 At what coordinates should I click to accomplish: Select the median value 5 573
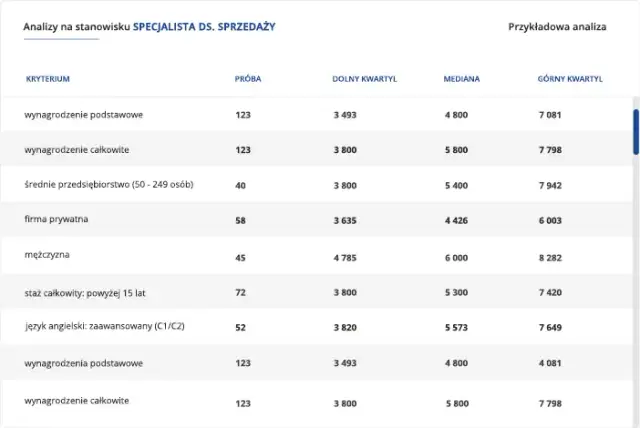pyautogui.click(x=456, y=328)
